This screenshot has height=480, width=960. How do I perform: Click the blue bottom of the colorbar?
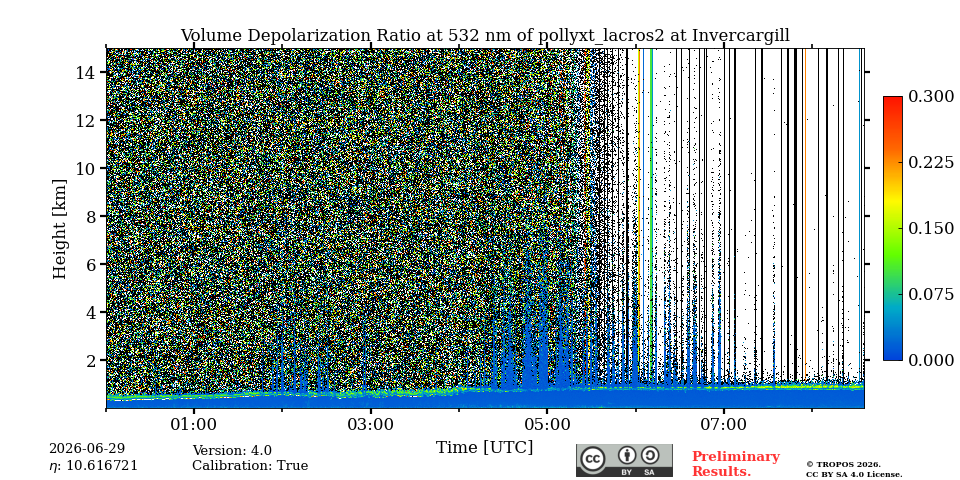893,354
